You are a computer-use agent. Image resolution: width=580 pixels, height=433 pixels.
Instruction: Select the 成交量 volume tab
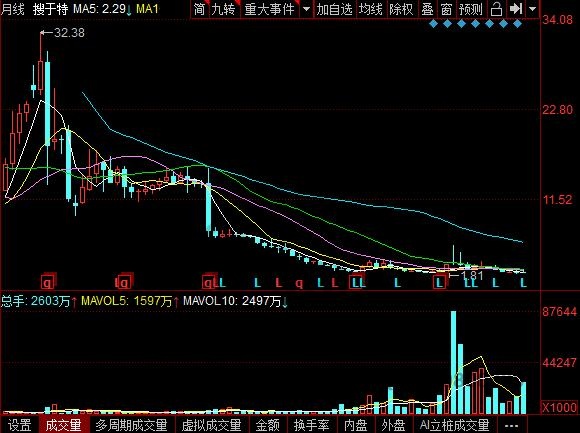coord(63,425)
